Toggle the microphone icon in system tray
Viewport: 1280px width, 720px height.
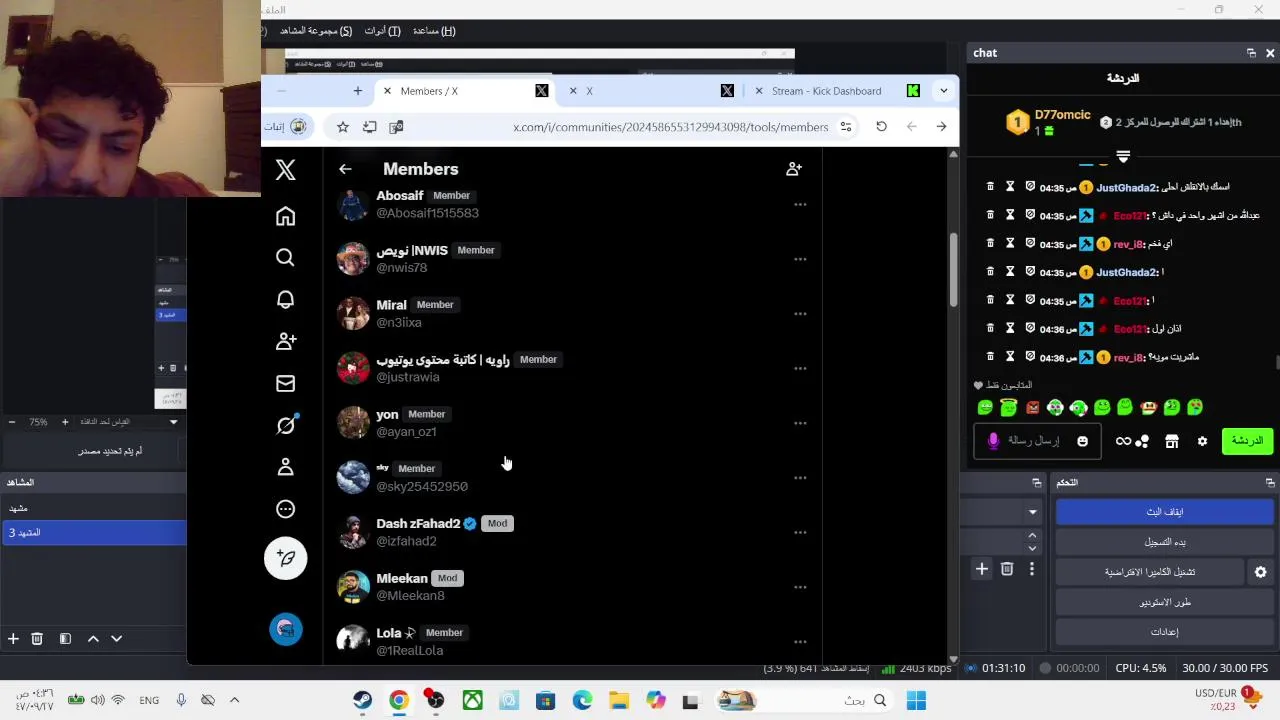coord(181,700)
